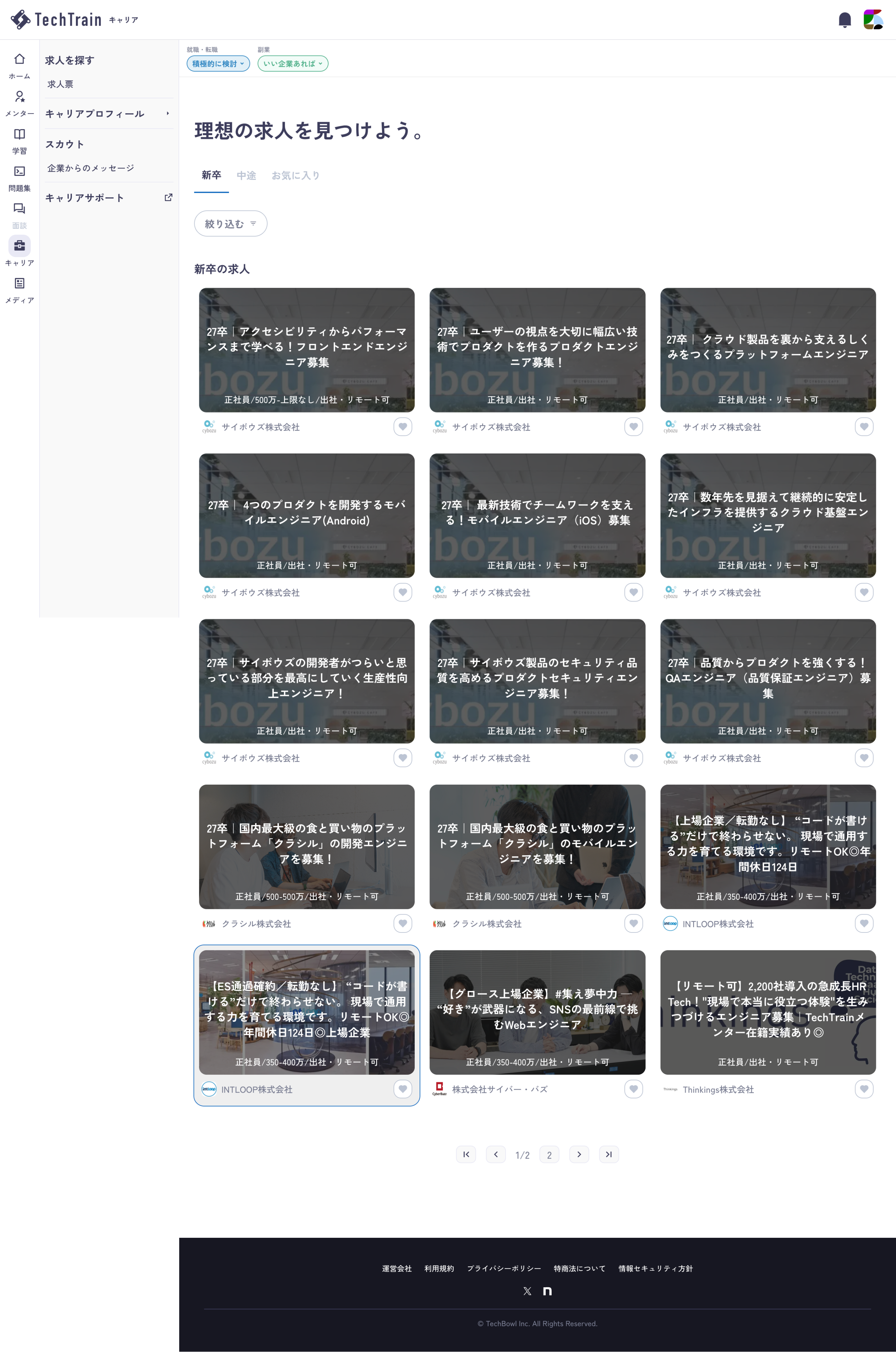Image resolution: width=896 pixels, height=1352 pixels.
Task: Open the メンター mentor sidebar icon
Action: [x=19, y=97]
